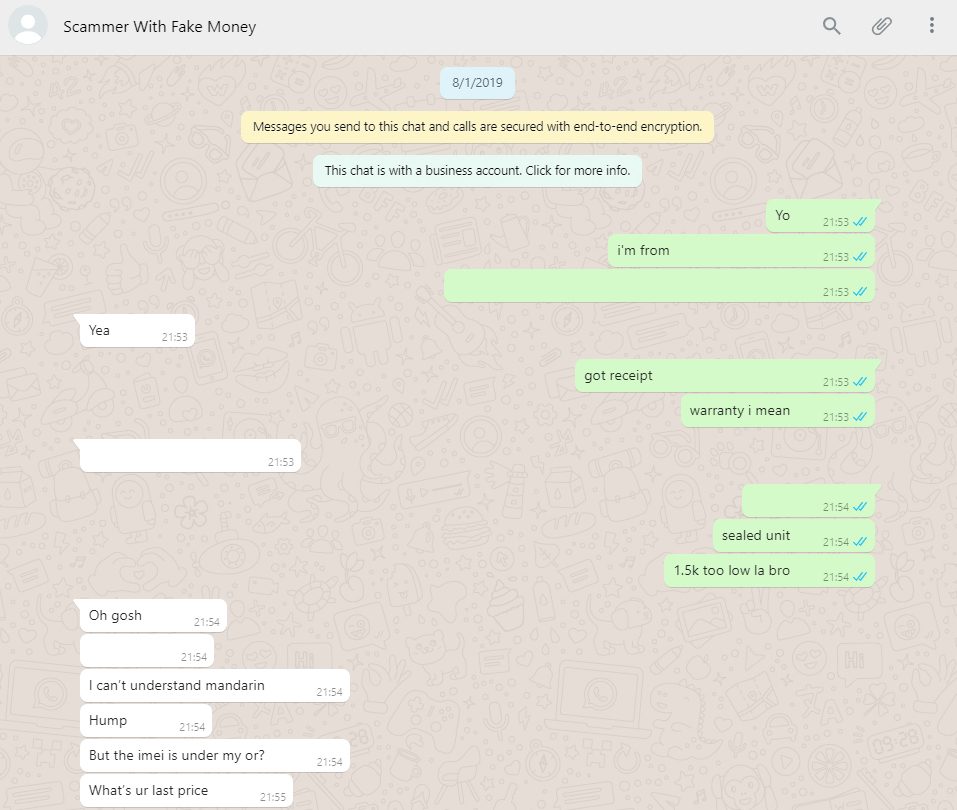Viewport: 957px width, 810px height.
Task: Open the chat search magnifier icon
Action: tap(831, 26)
